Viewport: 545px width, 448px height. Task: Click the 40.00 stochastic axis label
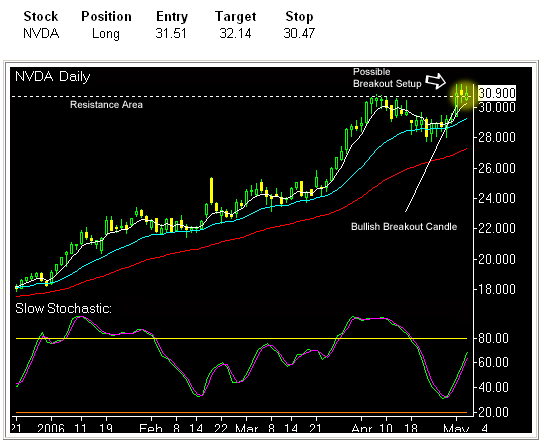point(493,387)
